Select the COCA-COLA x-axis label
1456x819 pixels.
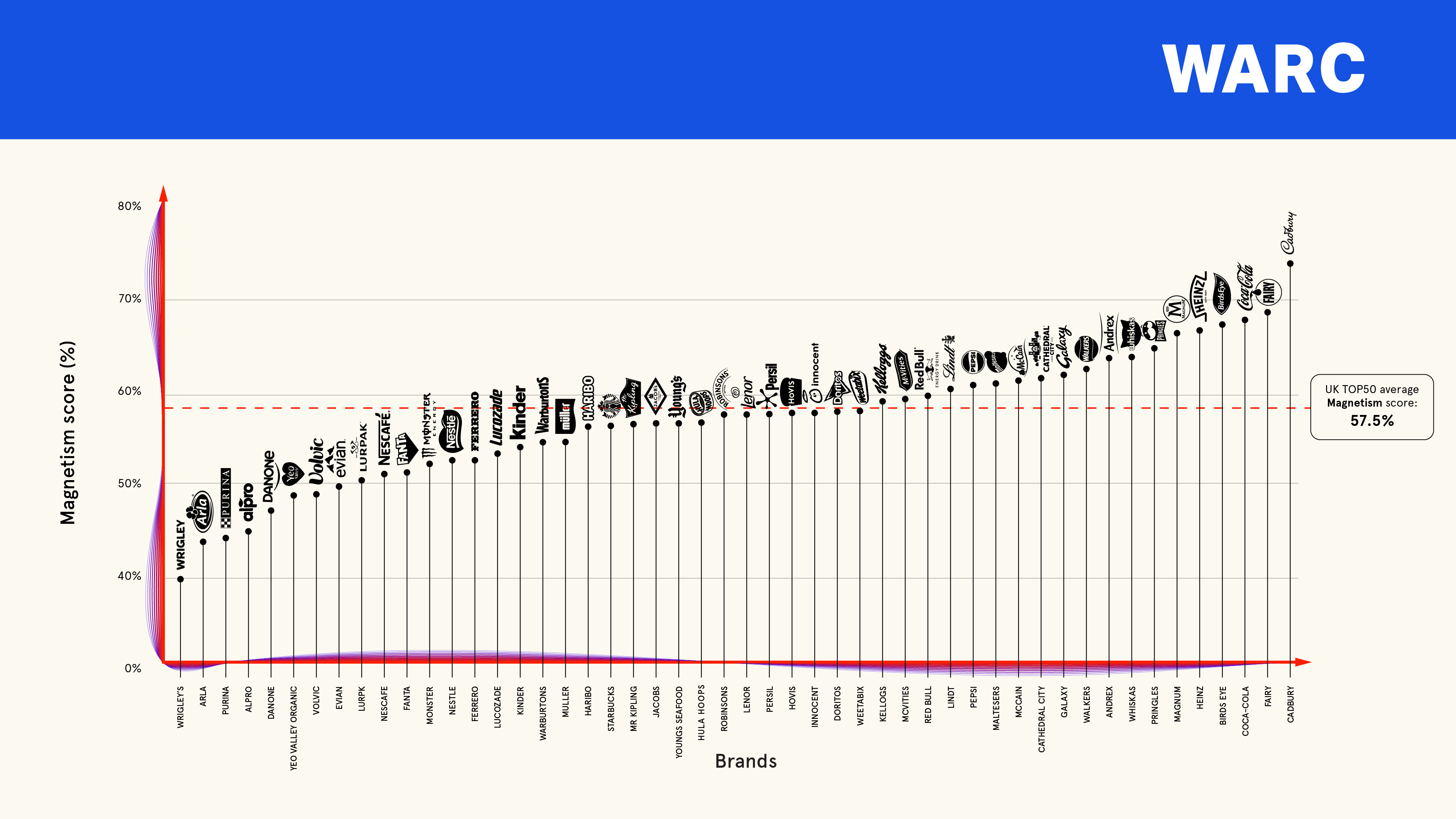click(1245, 711)
